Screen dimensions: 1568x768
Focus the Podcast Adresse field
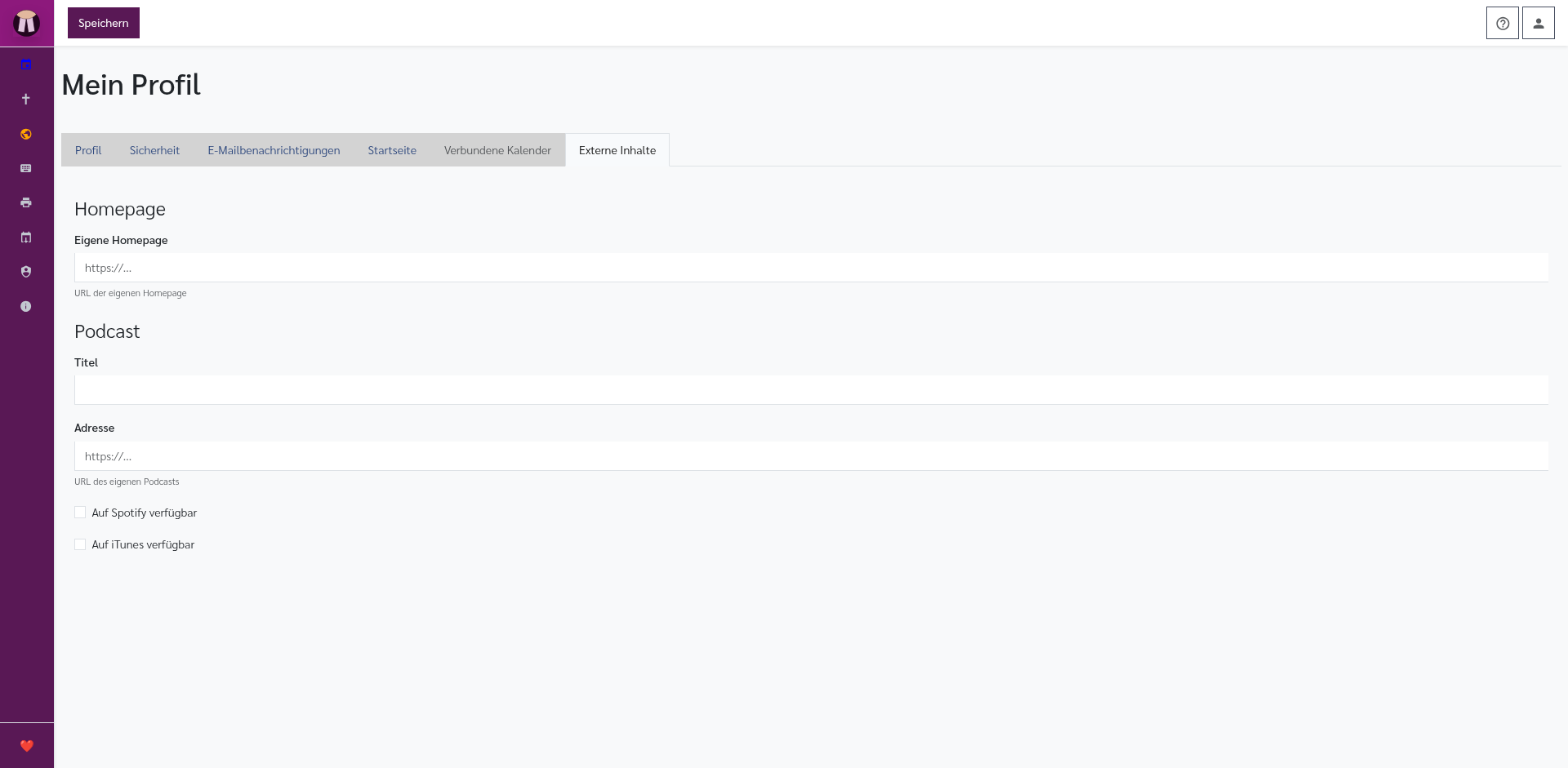811,456
